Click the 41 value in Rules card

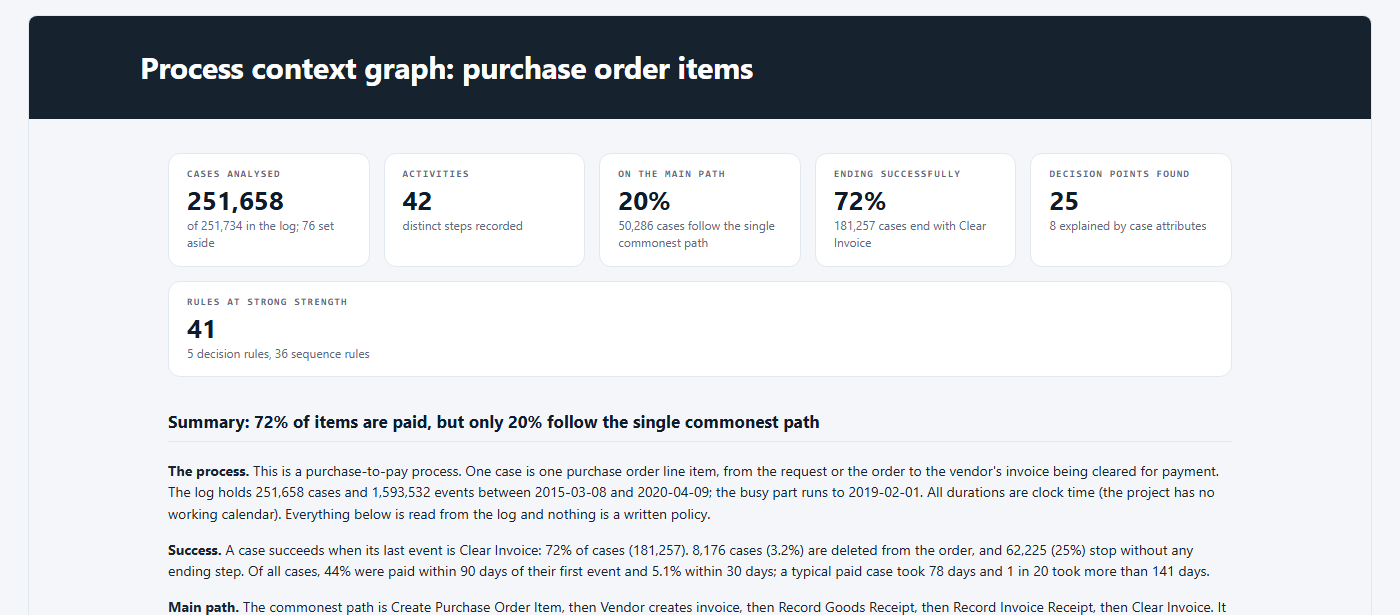(x=201, y=329)
